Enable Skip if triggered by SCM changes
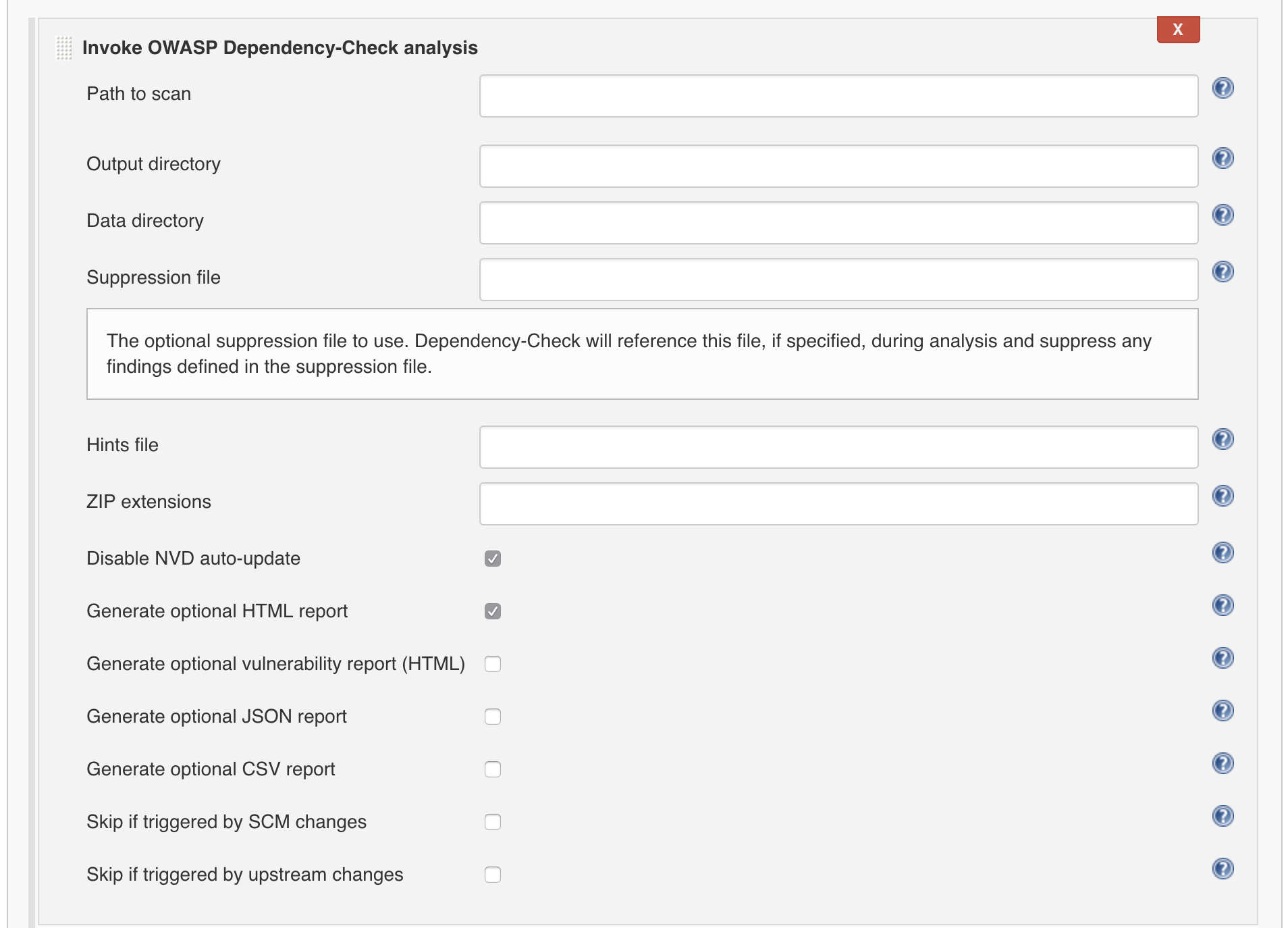The width and height of the screenshot is (1288, 928). pyautogui.click(x=493, y=822)
